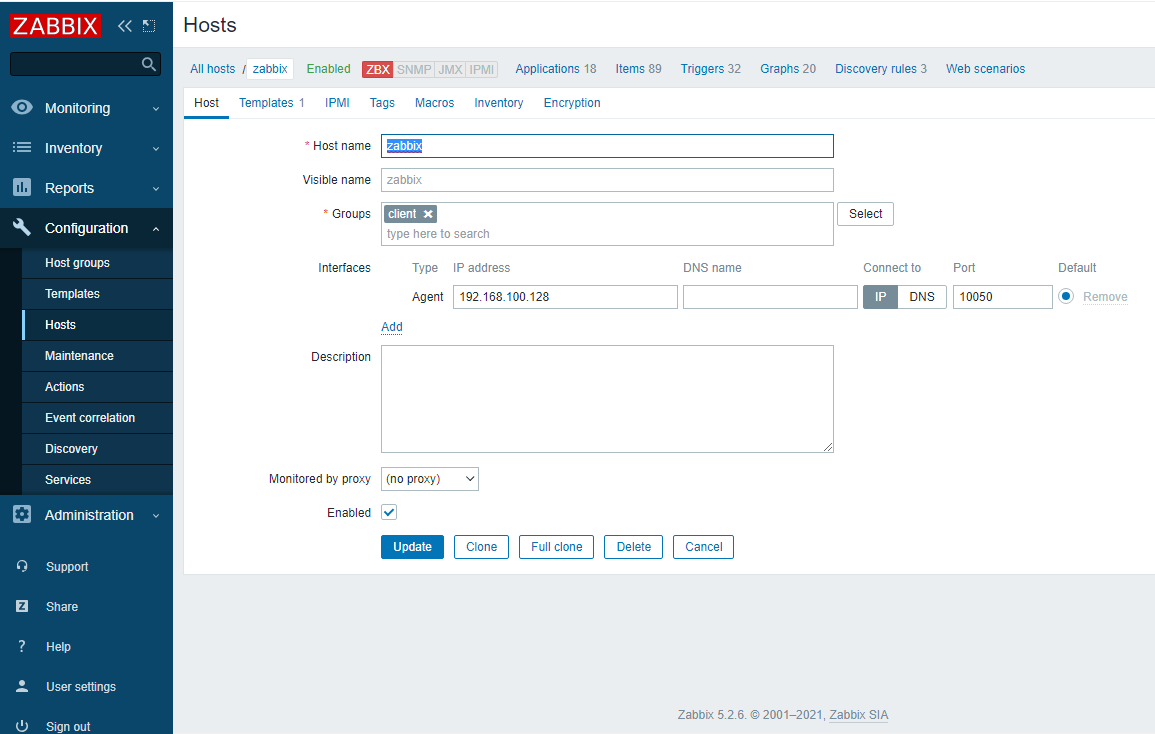This screenshot has width=1155, height=734.
Task: Click the Administration gear icon
Action: click(x=22, y=514)
